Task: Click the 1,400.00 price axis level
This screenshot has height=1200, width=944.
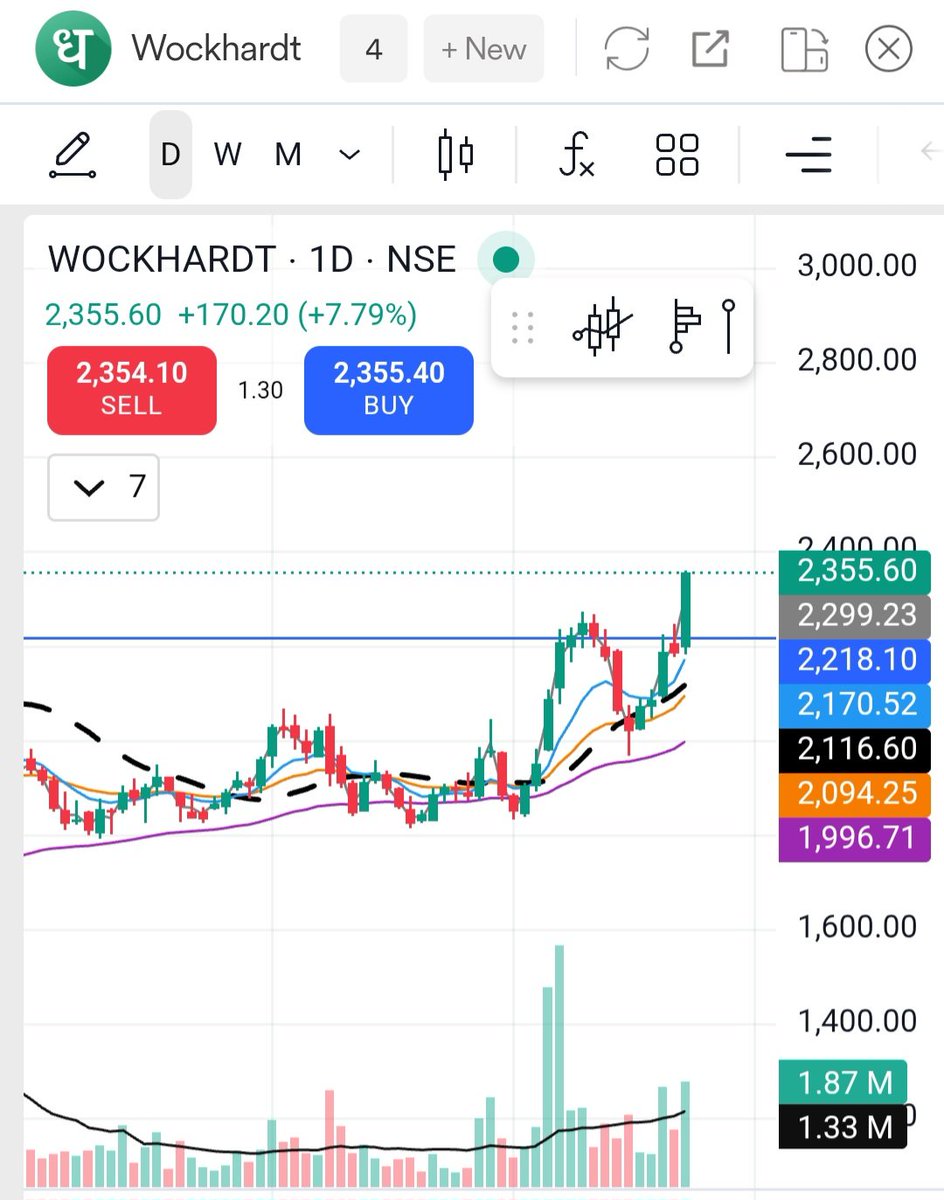Action: 857,1021
